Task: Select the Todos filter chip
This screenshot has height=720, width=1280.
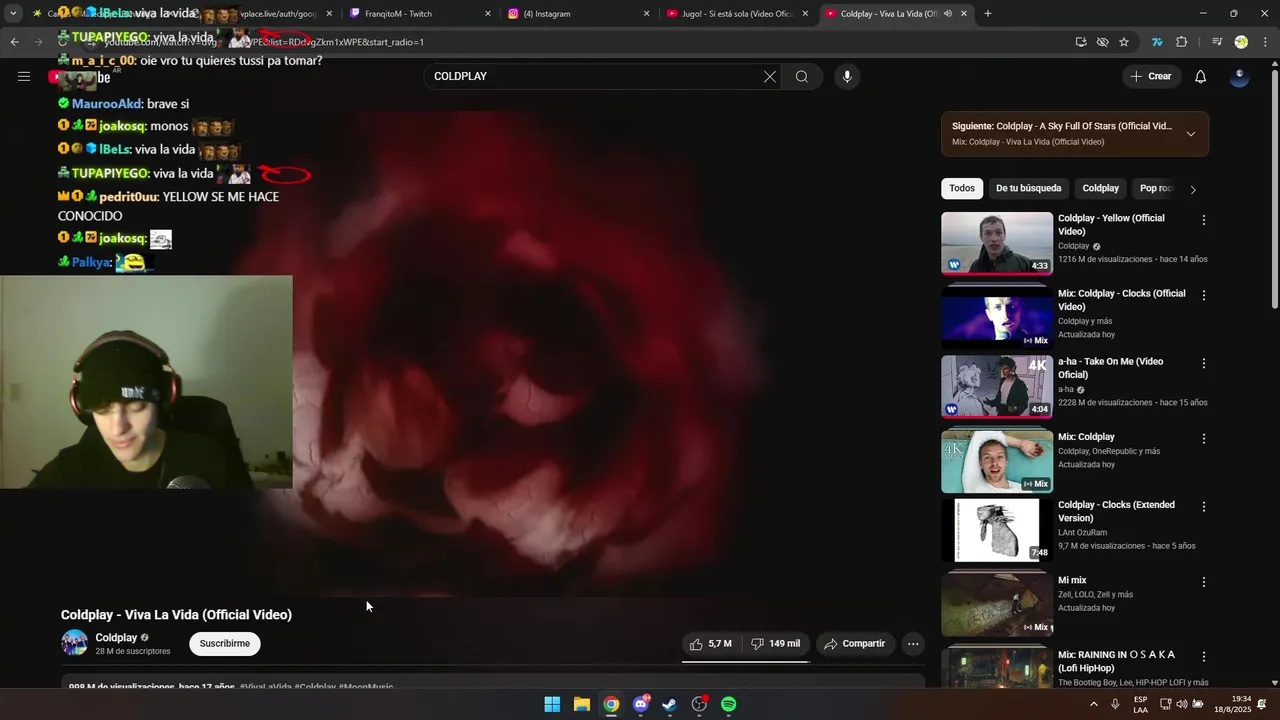Action: click(962, 188)
